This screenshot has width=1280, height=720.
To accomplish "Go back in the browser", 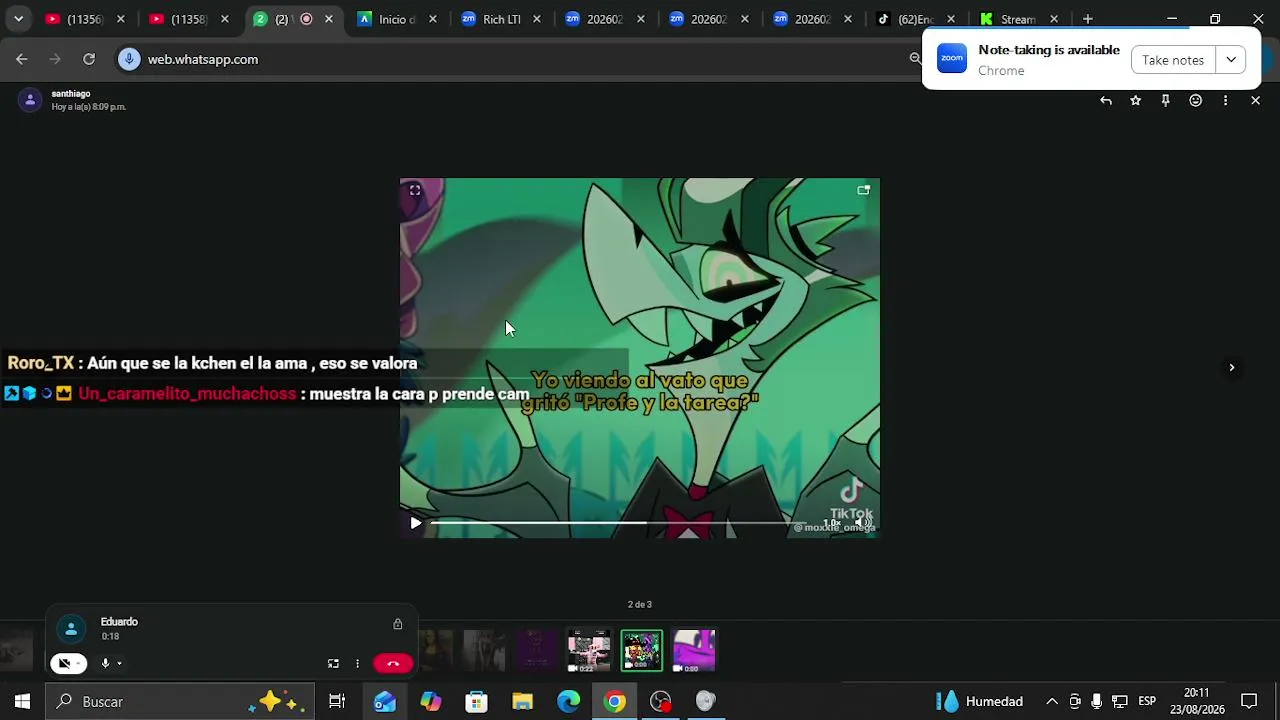I will click(22, 59).
